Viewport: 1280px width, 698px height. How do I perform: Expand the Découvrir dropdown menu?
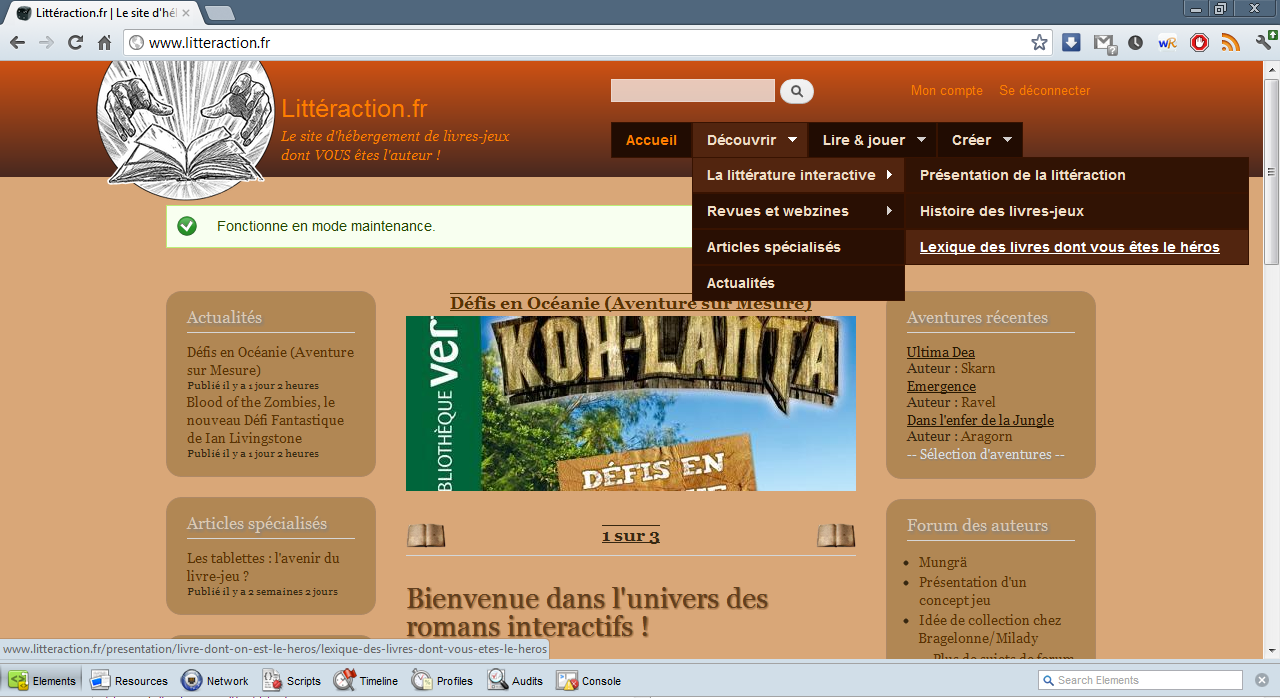pos(751,140)
